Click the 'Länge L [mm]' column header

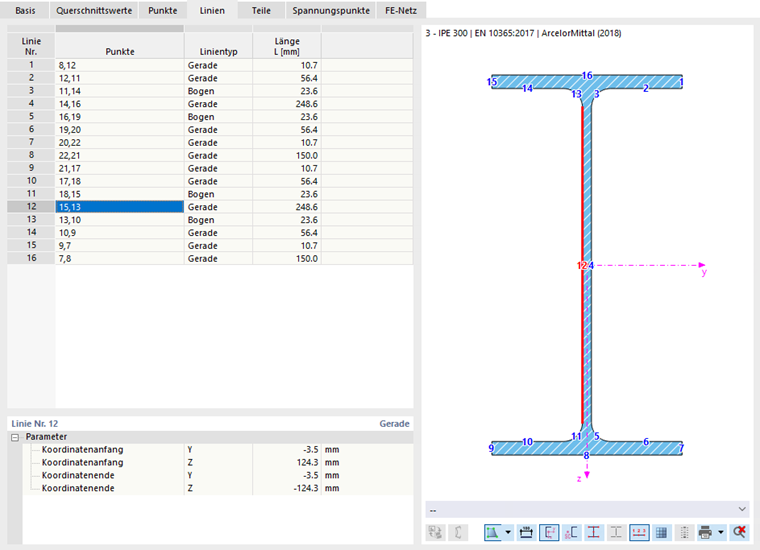[287, 46]
